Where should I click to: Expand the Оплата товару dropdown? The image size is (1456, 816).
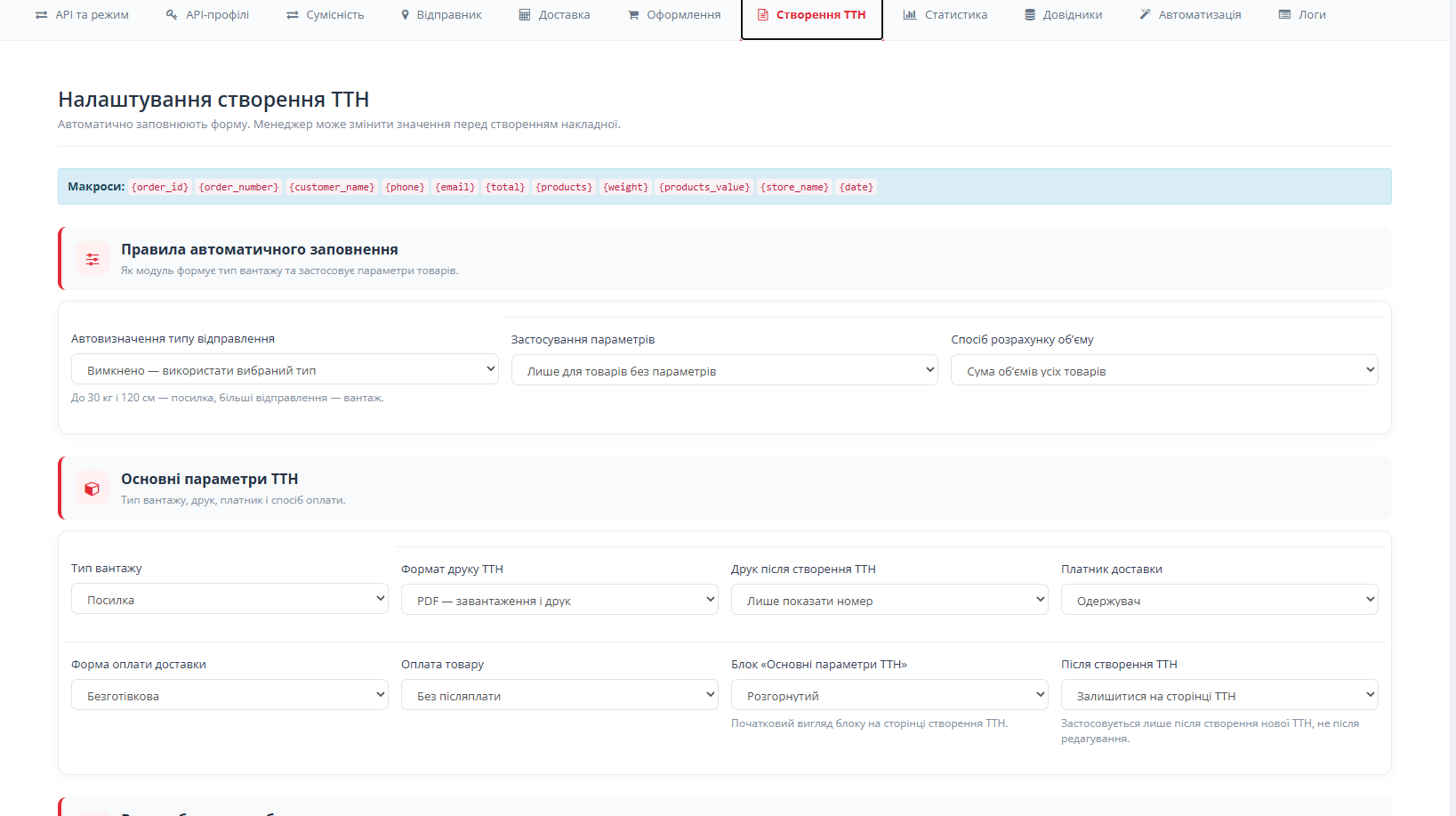tap(559, 696)
